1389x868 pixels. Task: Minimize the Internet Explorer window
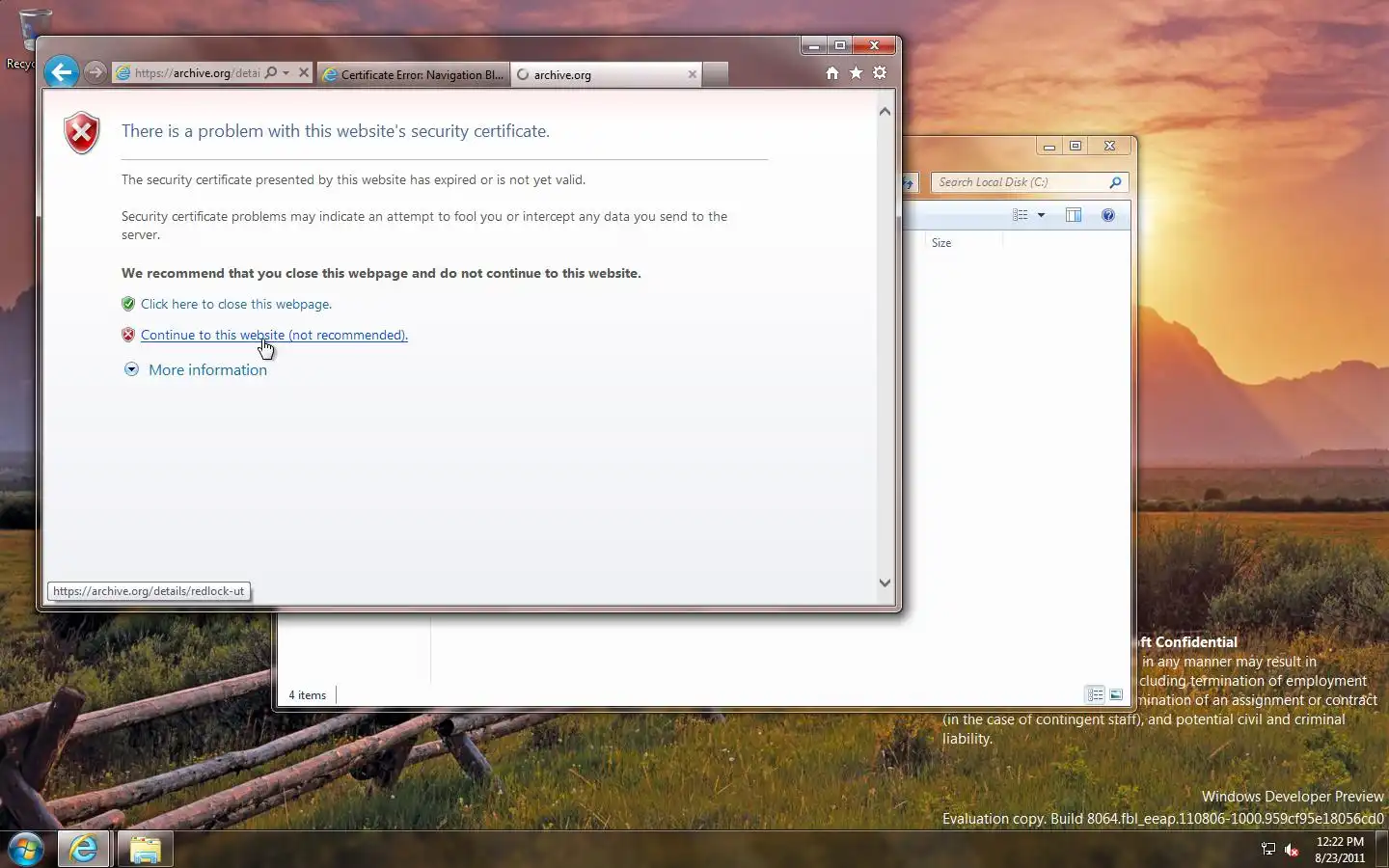[814, 45]
